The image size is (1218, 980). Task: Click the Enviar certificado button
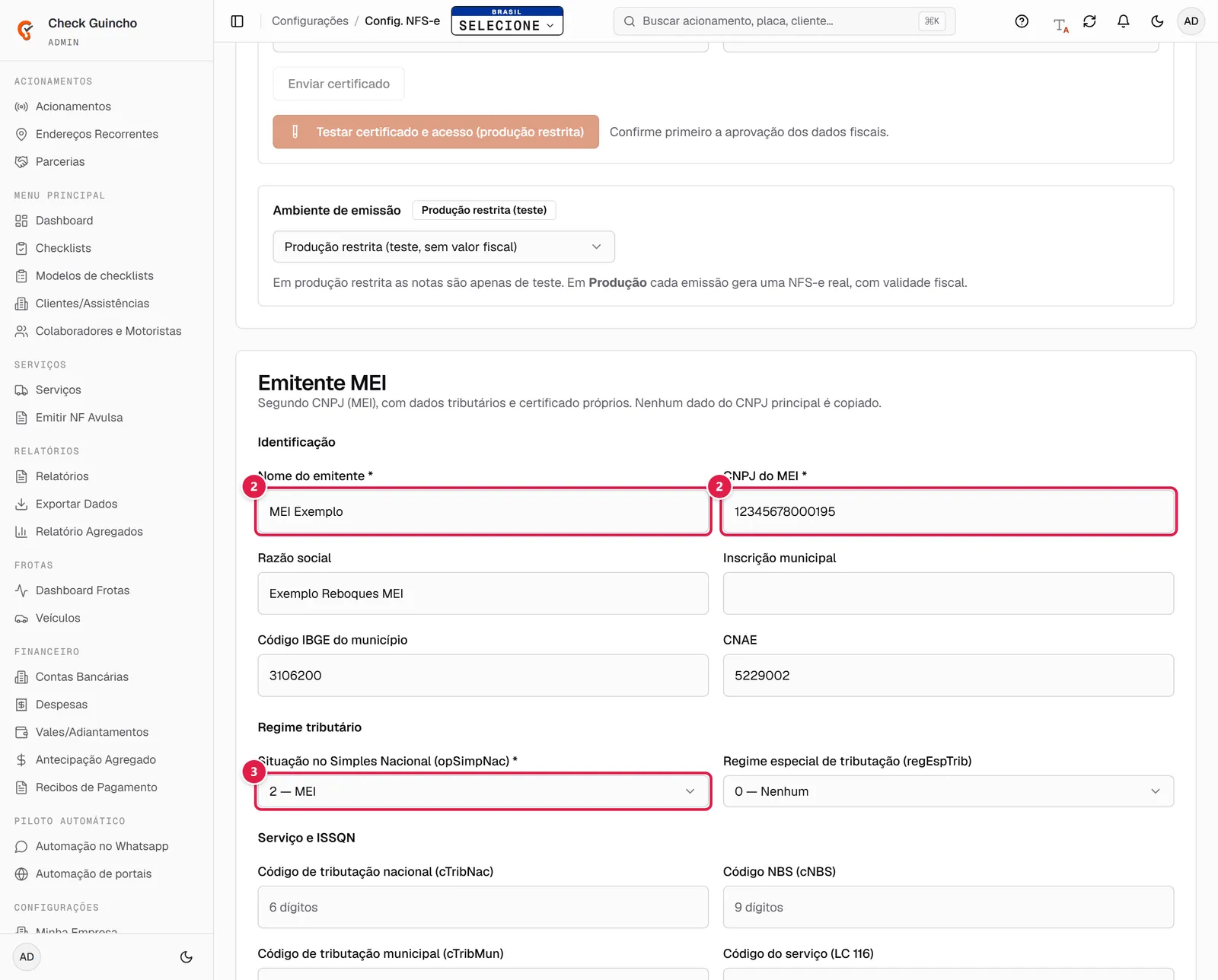pyautogui.click(x=339, y=84)
